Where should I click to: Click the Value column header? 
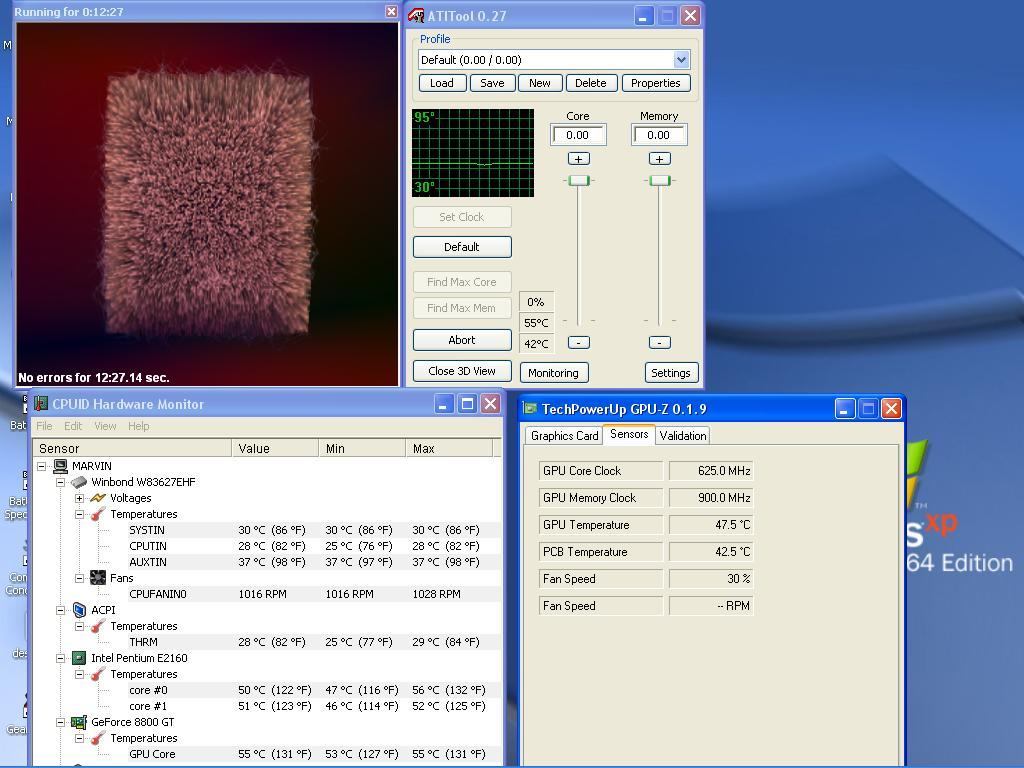point(275,448)
